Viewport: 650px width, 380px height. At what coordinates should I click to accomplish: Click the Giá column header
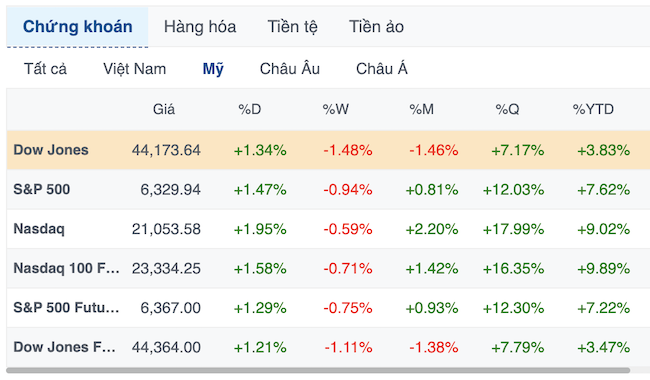click(x=164, y=109)
